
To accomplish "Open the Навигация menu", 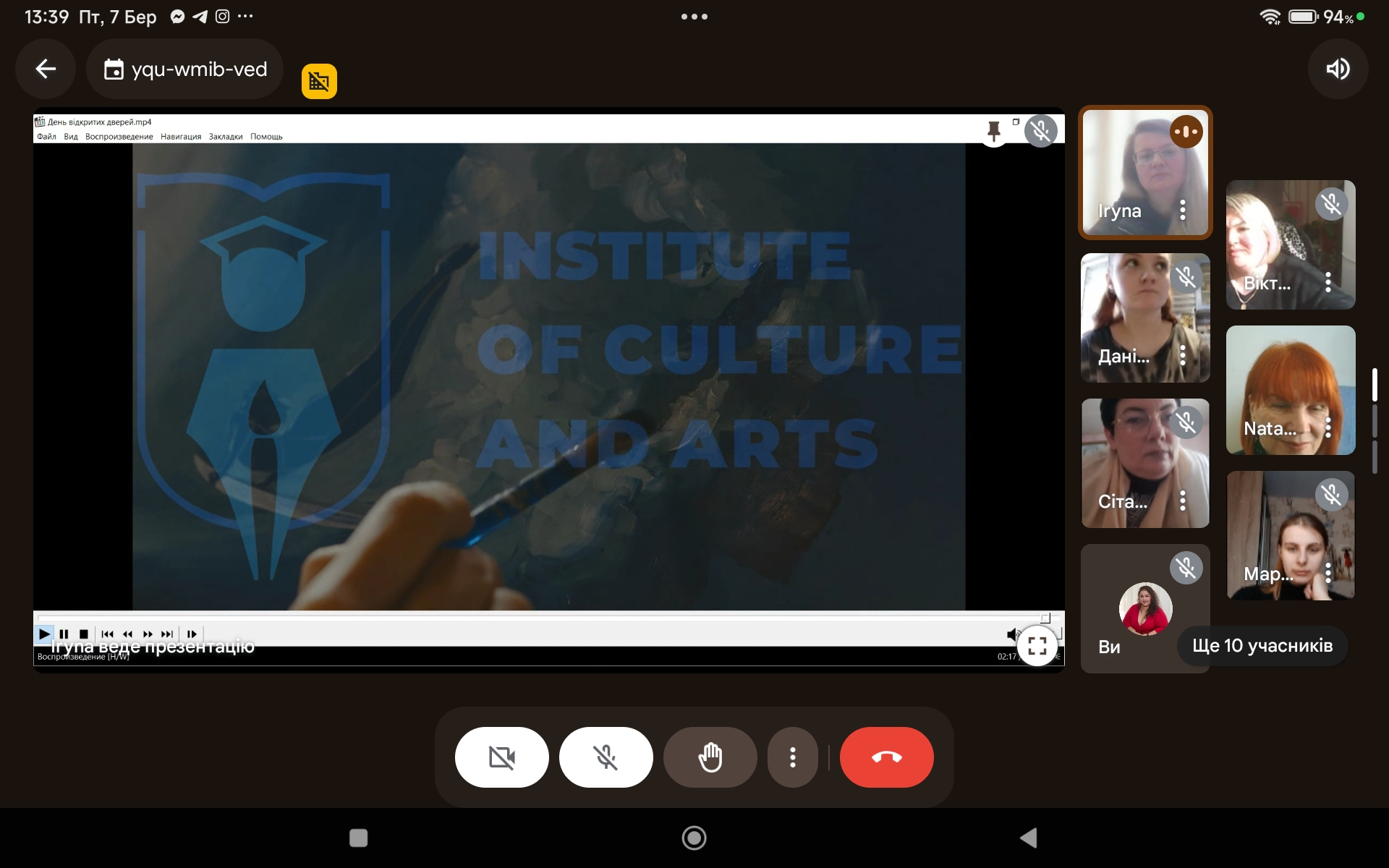I will tap(181, 137).
